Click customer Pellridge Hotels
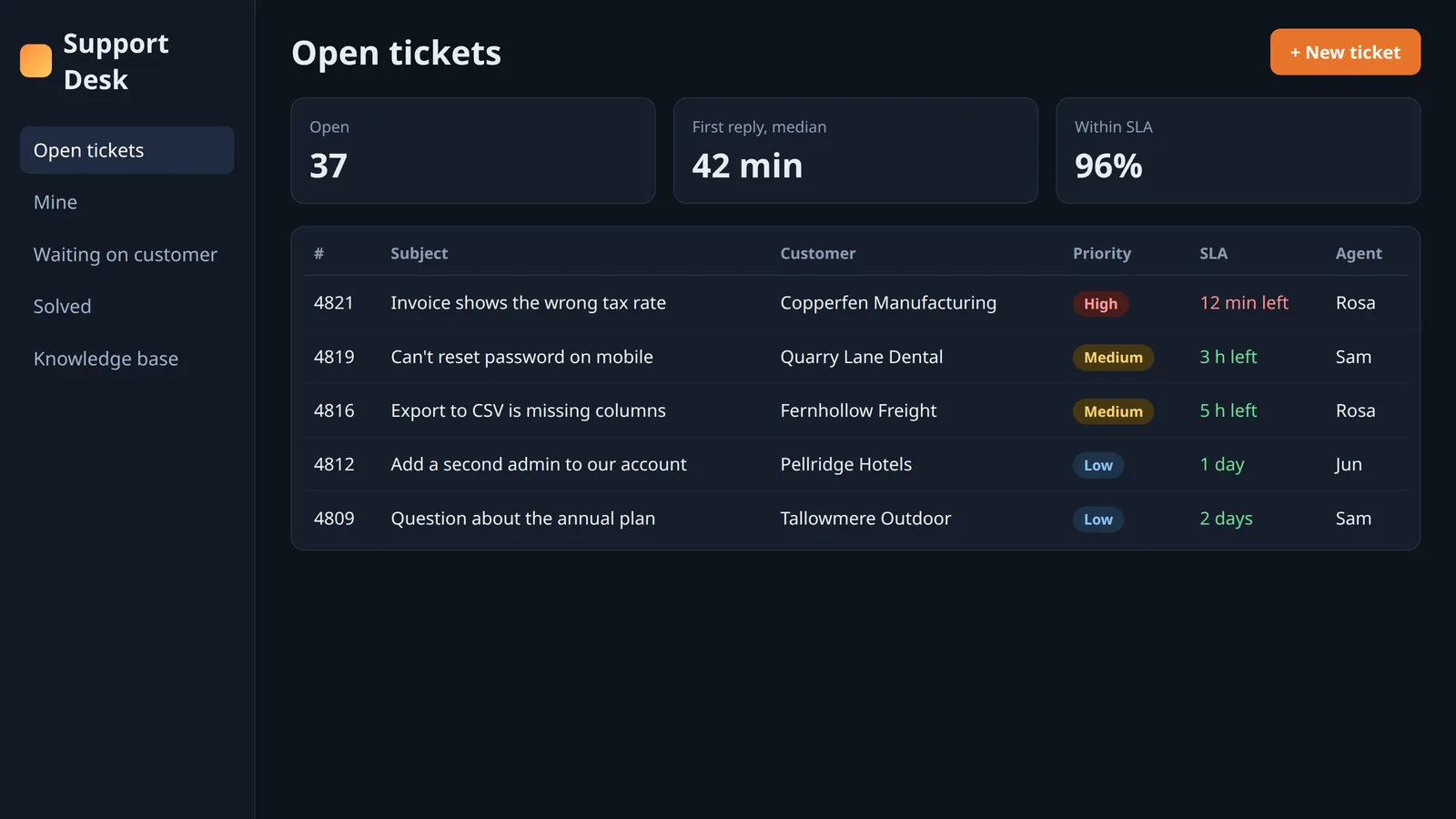This screenshot has height=819, width=1456. pyautogui.click(x=845, y=464)
